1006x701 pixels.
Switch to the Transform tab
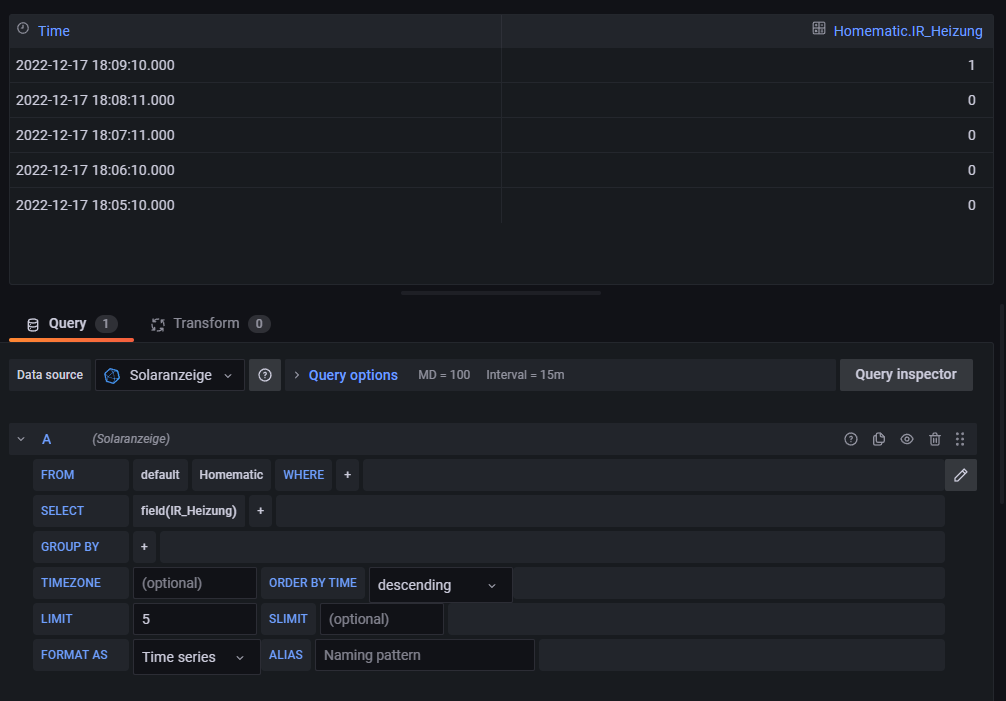tap(209, 324)
